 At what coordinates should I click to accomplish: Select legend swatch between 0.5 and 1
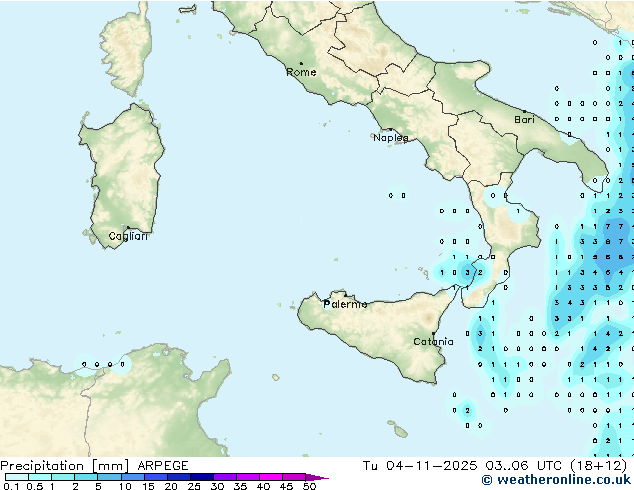[40, 477]
